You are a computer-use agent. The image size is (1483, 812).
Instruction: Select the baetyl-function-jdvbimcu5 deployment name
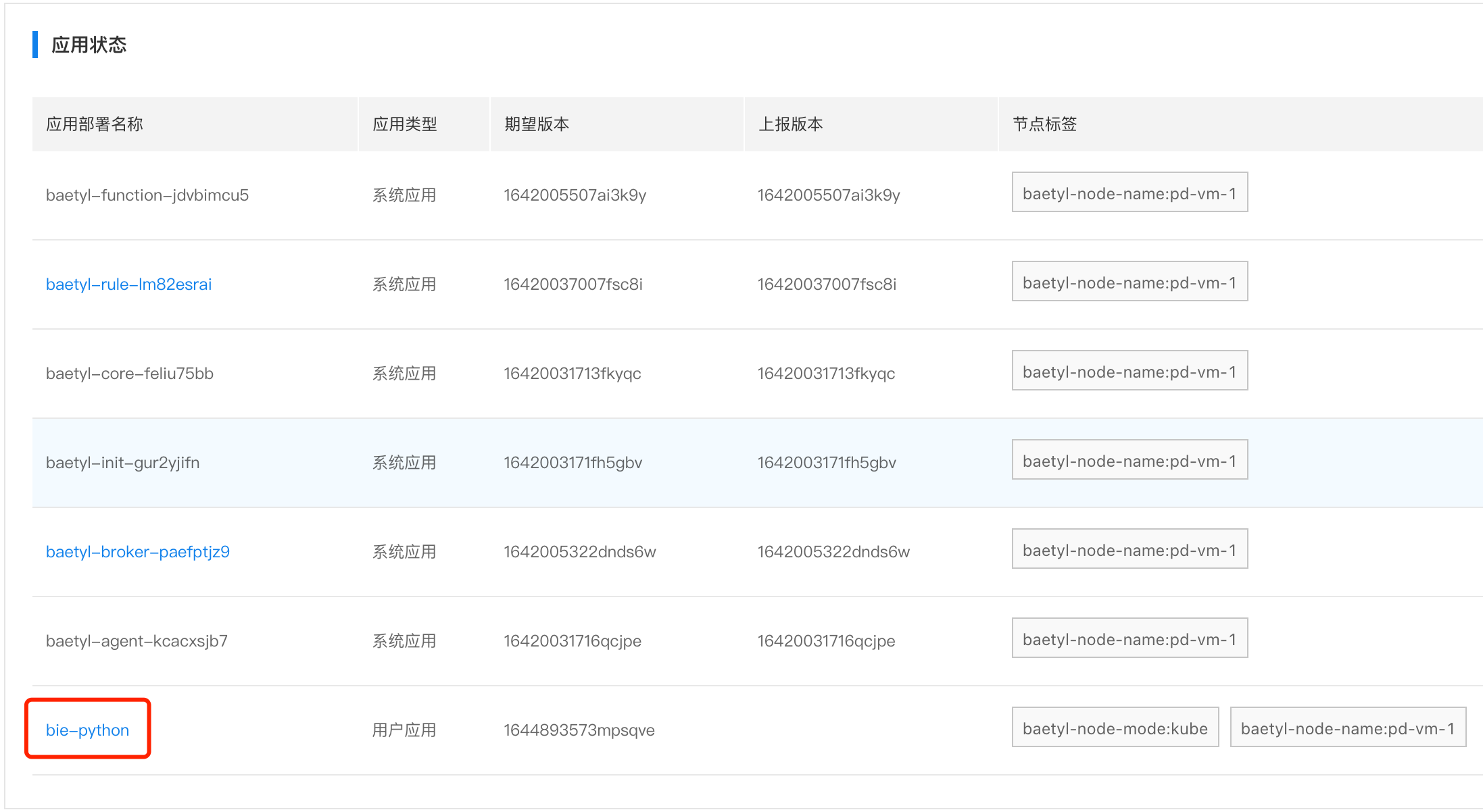coord(147,195)
